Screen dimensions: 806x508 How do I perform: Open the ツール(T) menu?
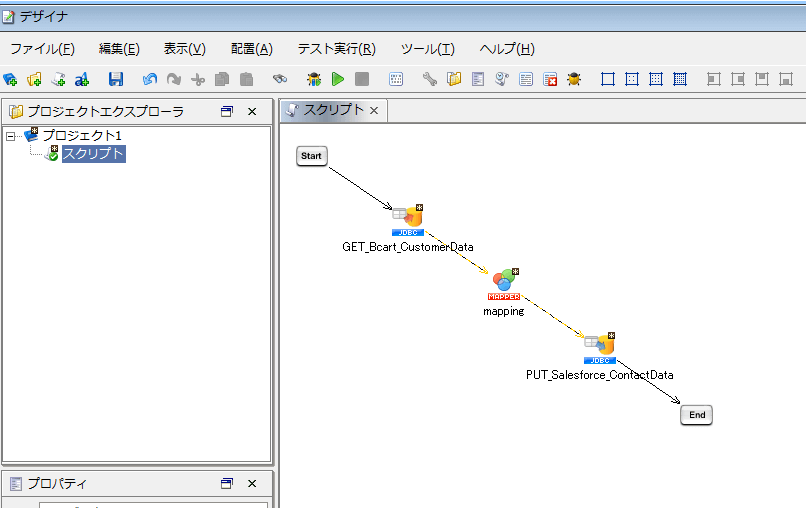428,49
